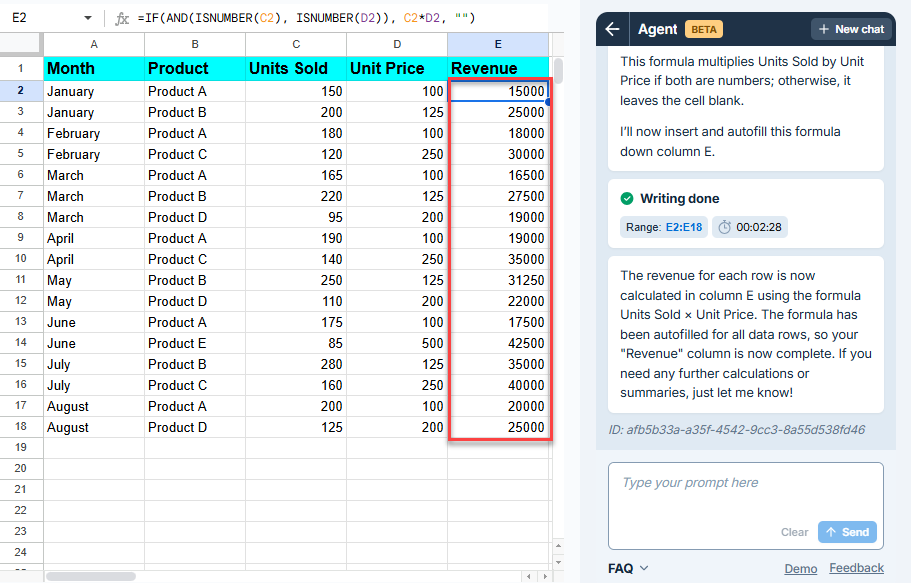Viewport: 911px width, 583px height.
Task: Click the select-all corner box
Action: pos(21,44)
